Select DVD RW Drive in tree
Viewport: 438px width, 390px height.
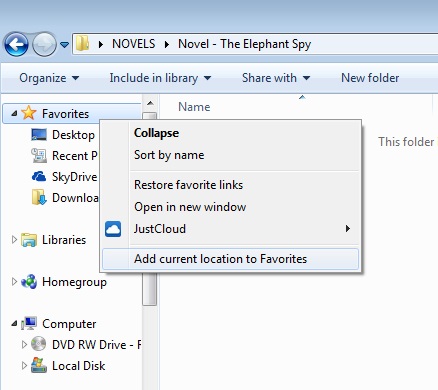[x=97, y=345]
